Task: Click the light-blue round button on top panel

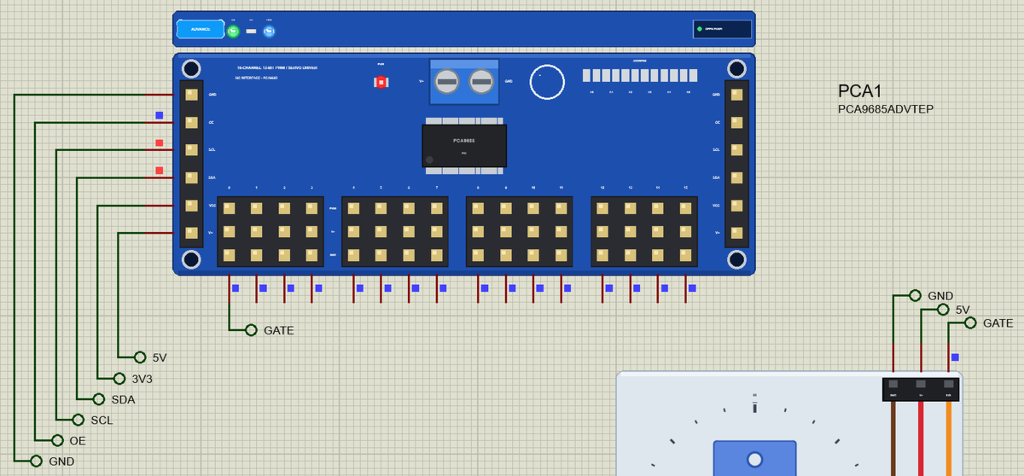Action: (x=268, y=31)
